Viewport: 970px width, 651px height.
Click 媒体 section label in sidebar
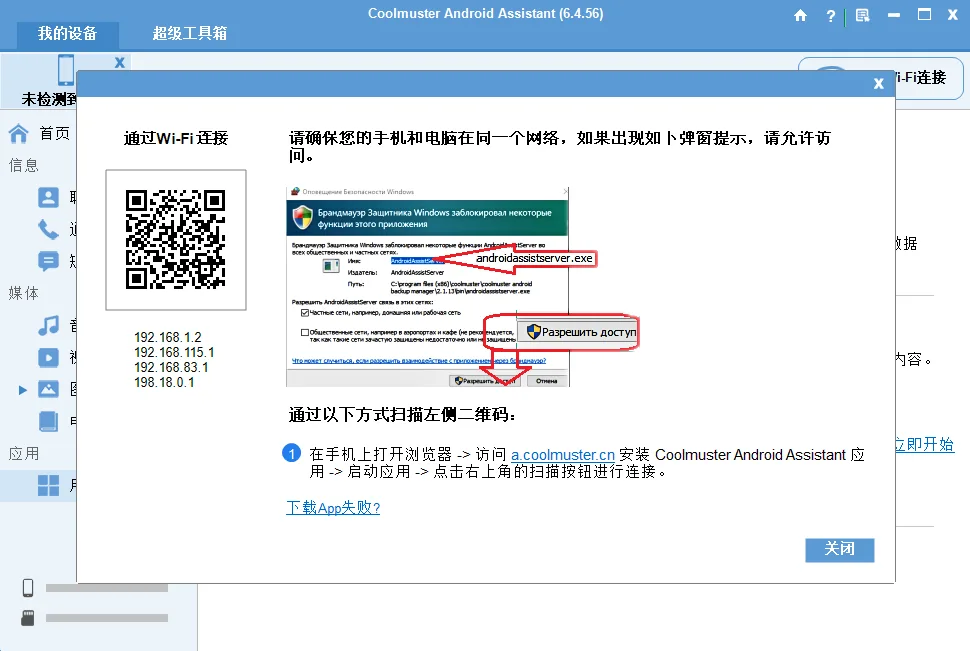pos(24,293)
